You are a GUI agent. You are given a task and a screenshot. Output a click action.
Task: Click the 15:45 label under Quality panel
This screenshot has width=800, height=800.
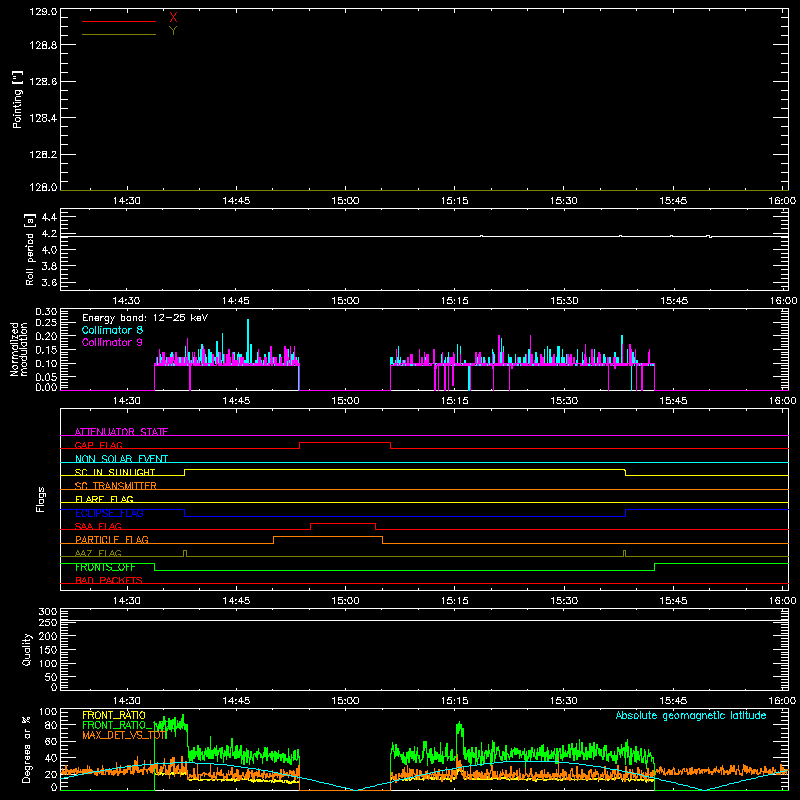673,701
